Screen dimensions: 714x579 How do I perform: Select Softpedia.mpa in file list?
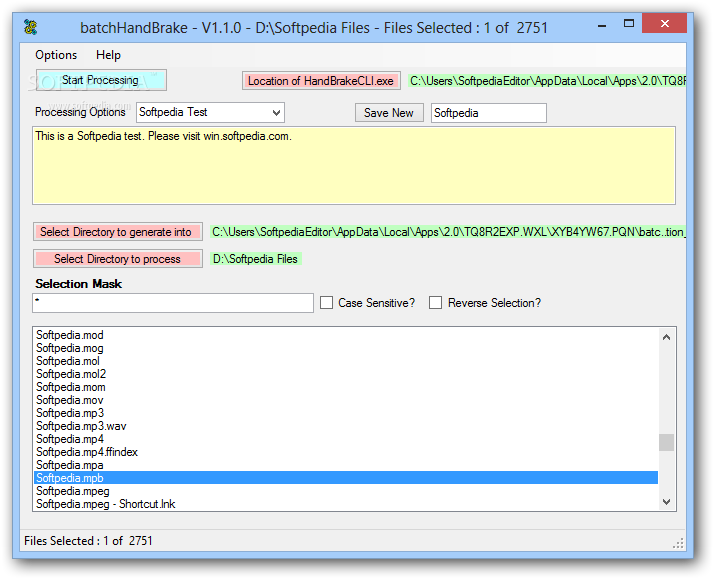click(x=346, y=465)
